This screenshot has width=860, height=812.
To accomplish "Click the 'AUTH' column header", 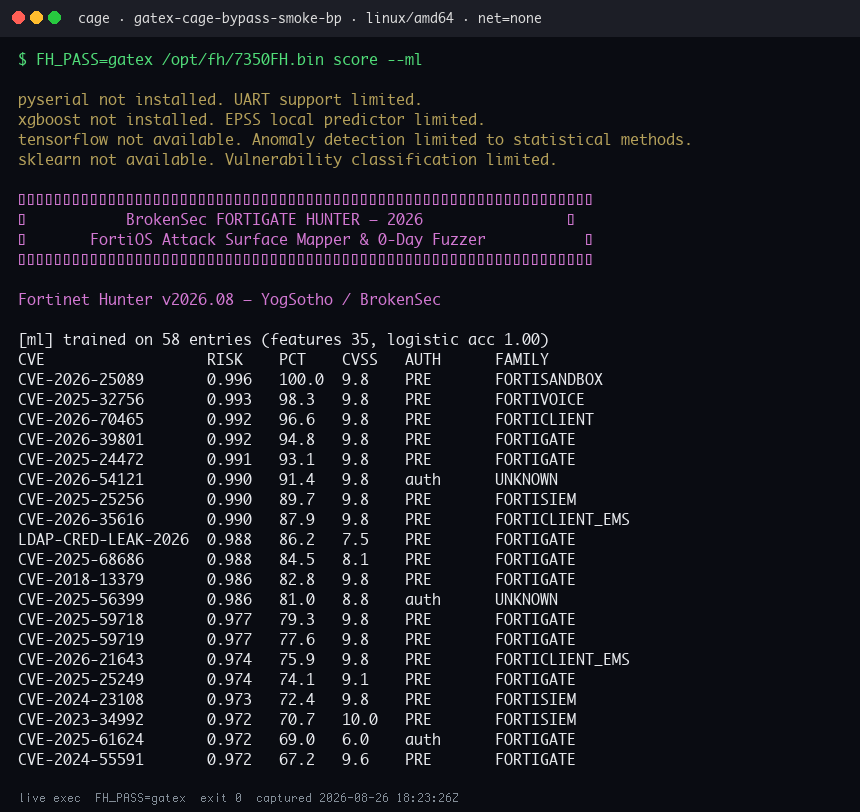I will point(423,359).
